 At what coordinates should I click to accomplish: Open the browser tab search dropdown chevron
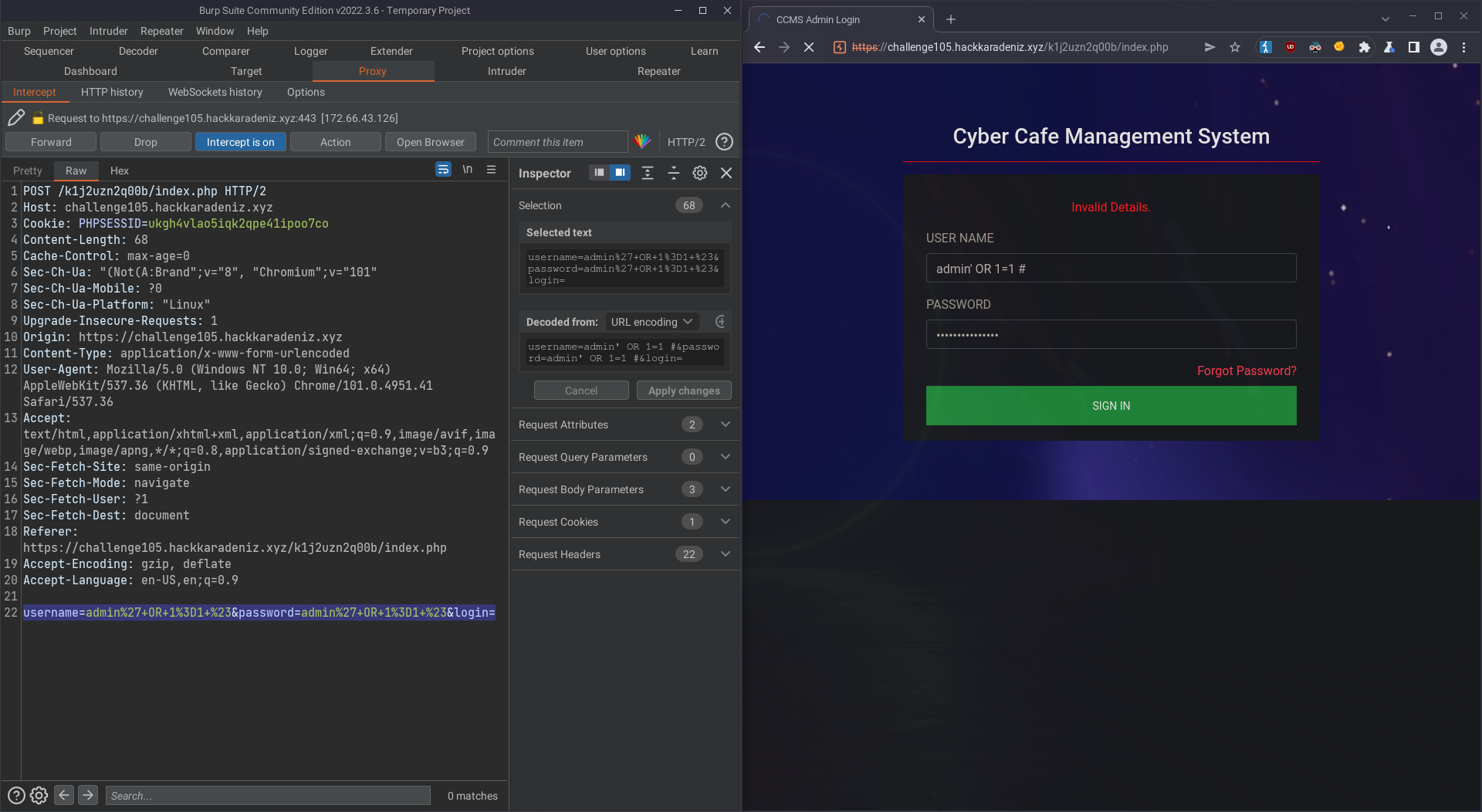click(1386, 19)
